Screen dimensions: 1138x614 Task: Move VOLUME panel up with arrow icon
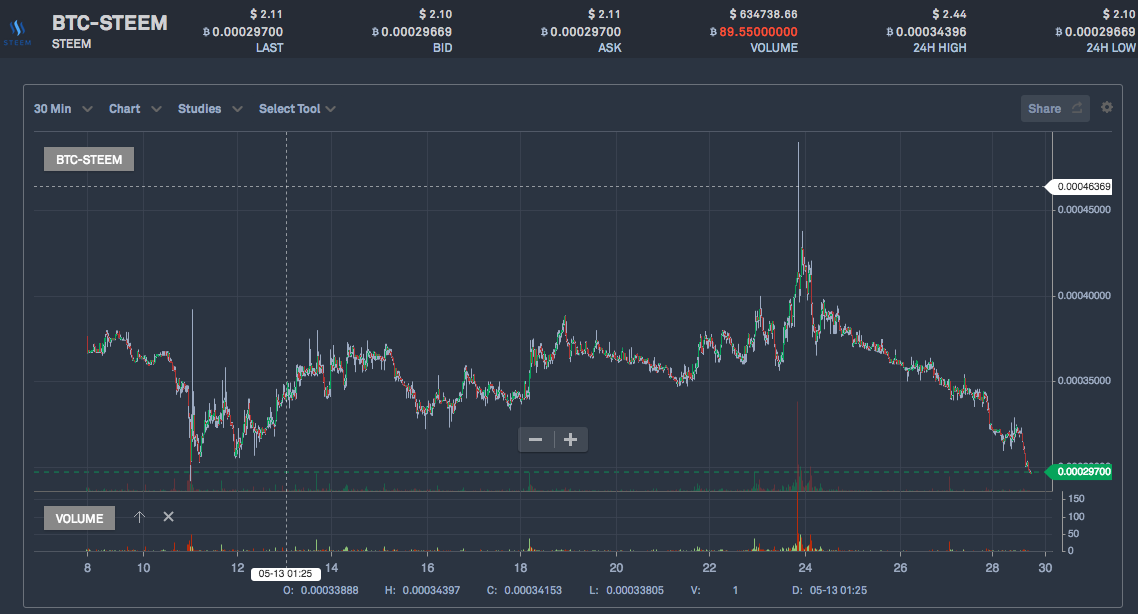click(x=139, y=517)
